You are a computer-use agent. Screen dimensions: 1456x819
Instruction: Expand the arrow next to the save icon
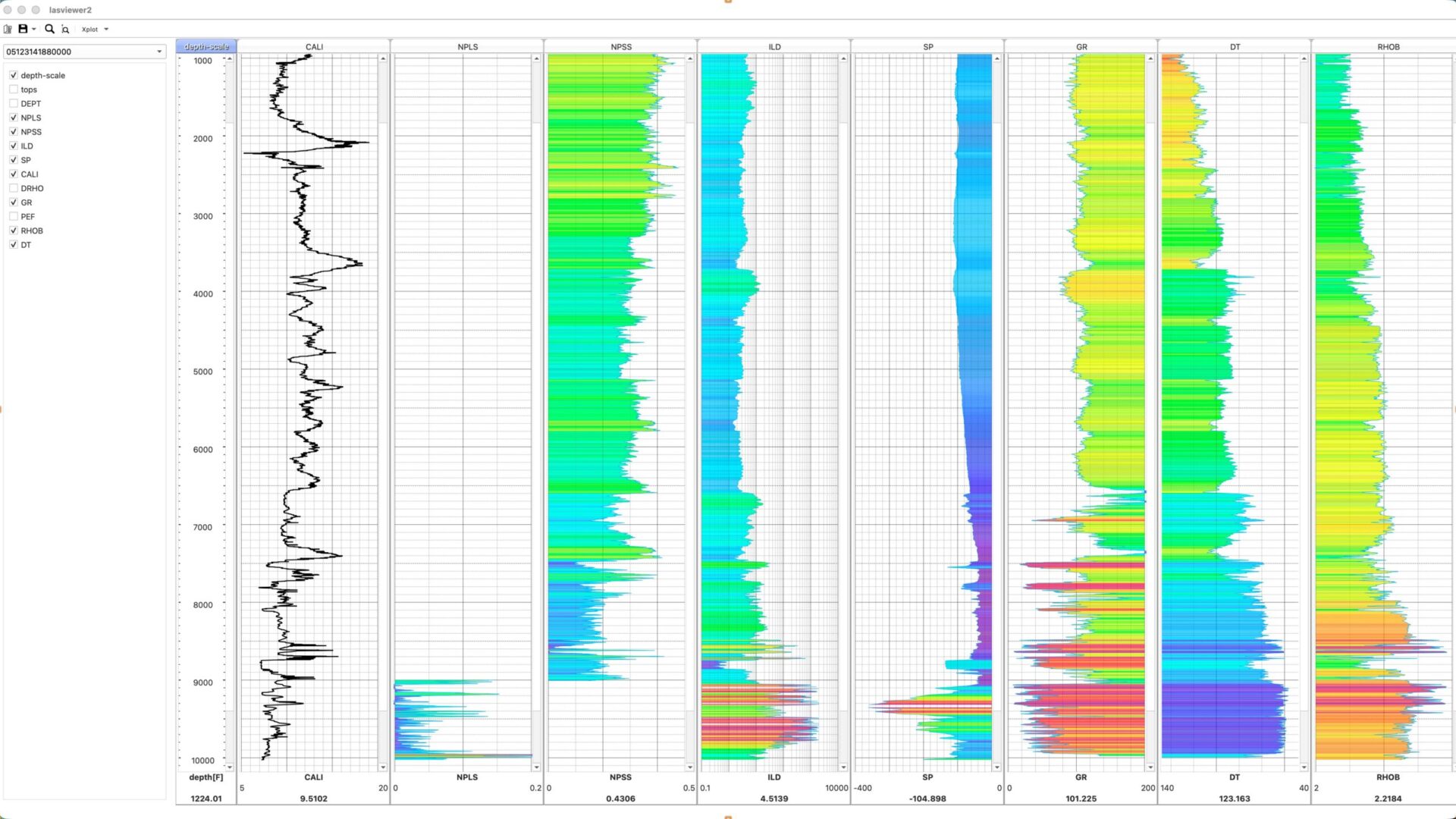click(34, 30)
